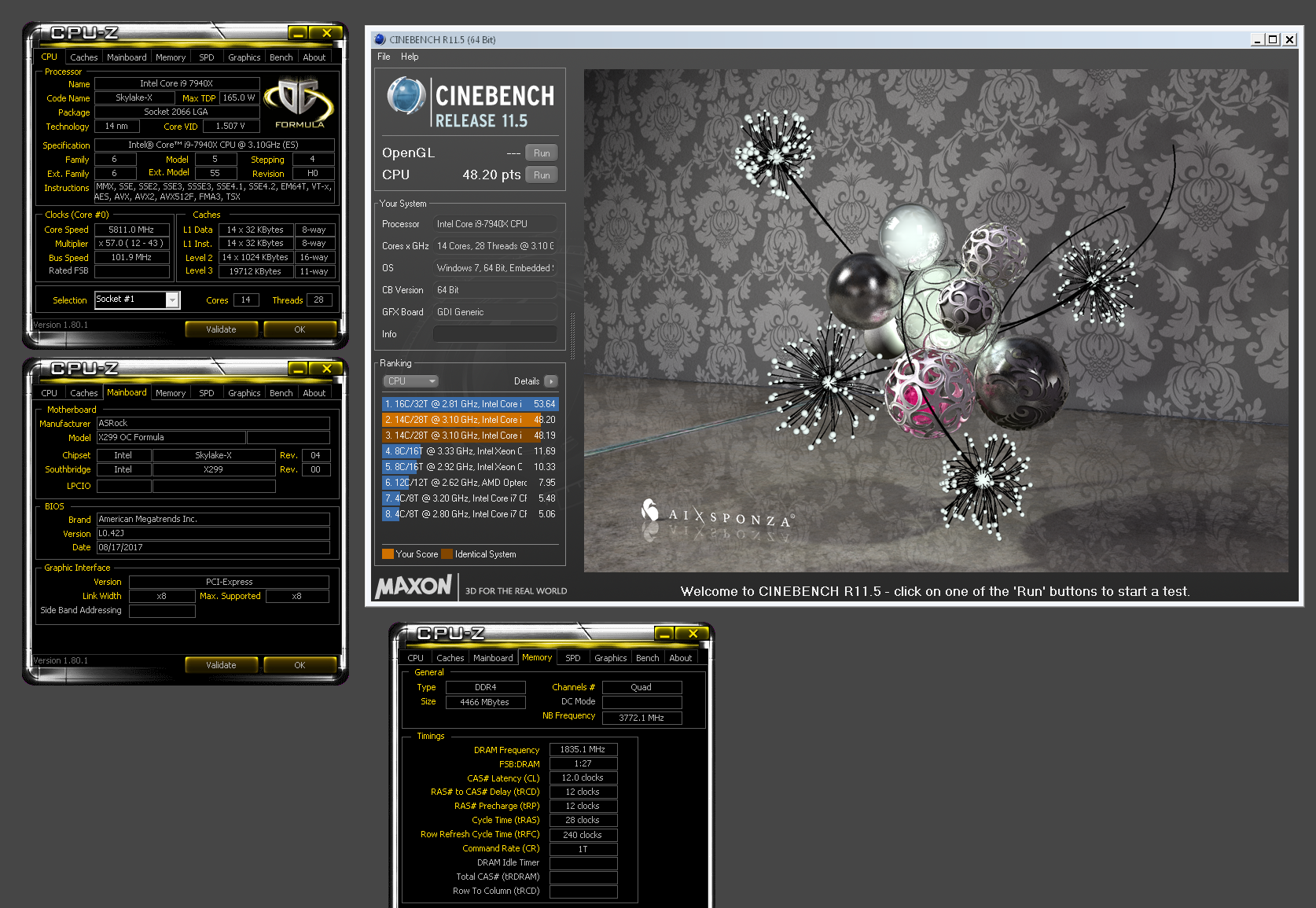Maximize the Cinebench window
The image size is (1316, 908).
pyautogui.click(x=1273, y=39)
